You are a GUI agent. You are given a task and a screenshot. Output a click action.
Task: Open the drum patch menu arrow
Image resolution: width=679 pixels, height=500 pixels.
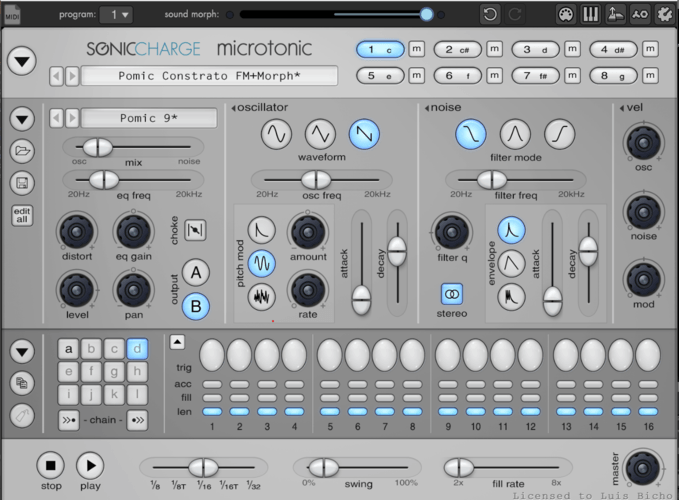pos(23,119)
